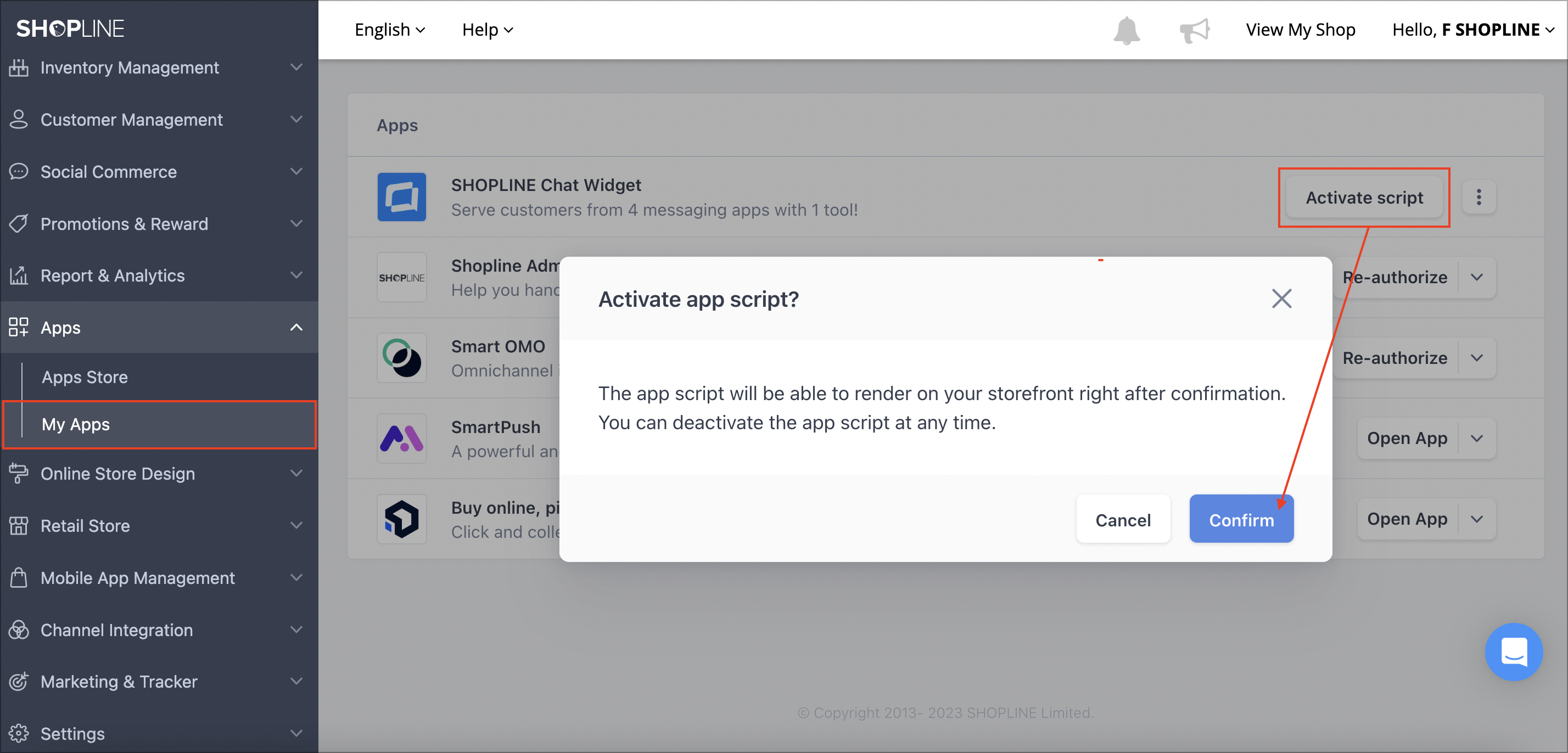Image resolution: width=1568 pixels, height=753 pixels.
Task: Open the SHOPLINE Chat Widget app icon
Action: pos(402,196)
